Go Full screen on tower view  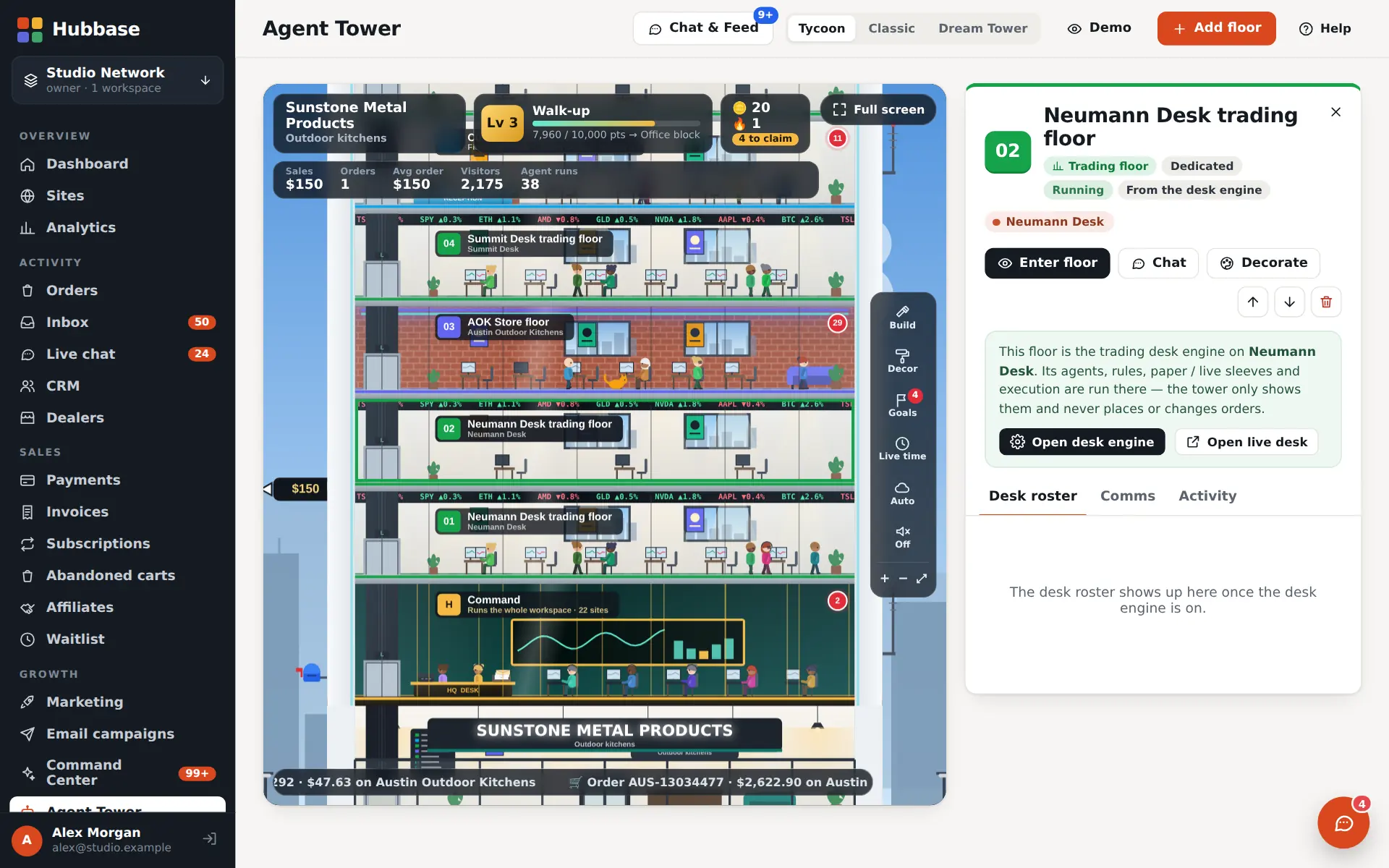(878, 109)
